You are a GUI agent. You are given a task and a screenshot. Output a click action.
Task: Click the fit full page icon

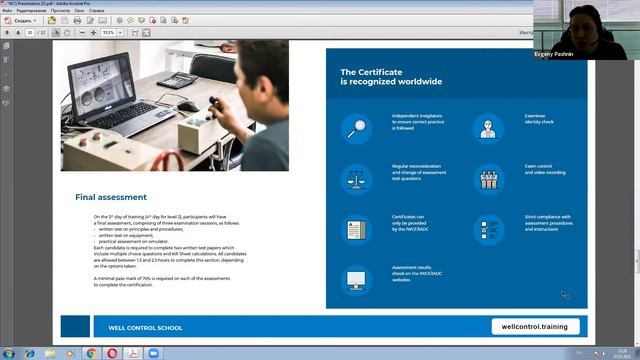click(x=146, y=32)
